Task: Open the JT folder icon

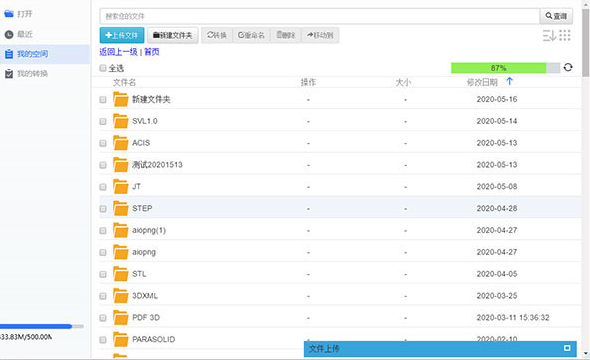Action: pos(121,187)
